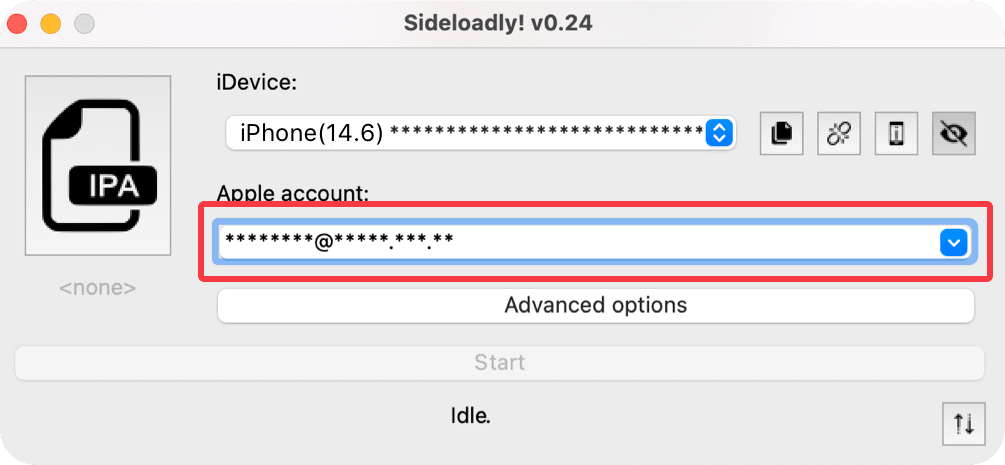Image resolution: width=1005 pixels, height=465 pixels.
Task: Click the grey zoom window button
Action: click(x=84, y=23)
